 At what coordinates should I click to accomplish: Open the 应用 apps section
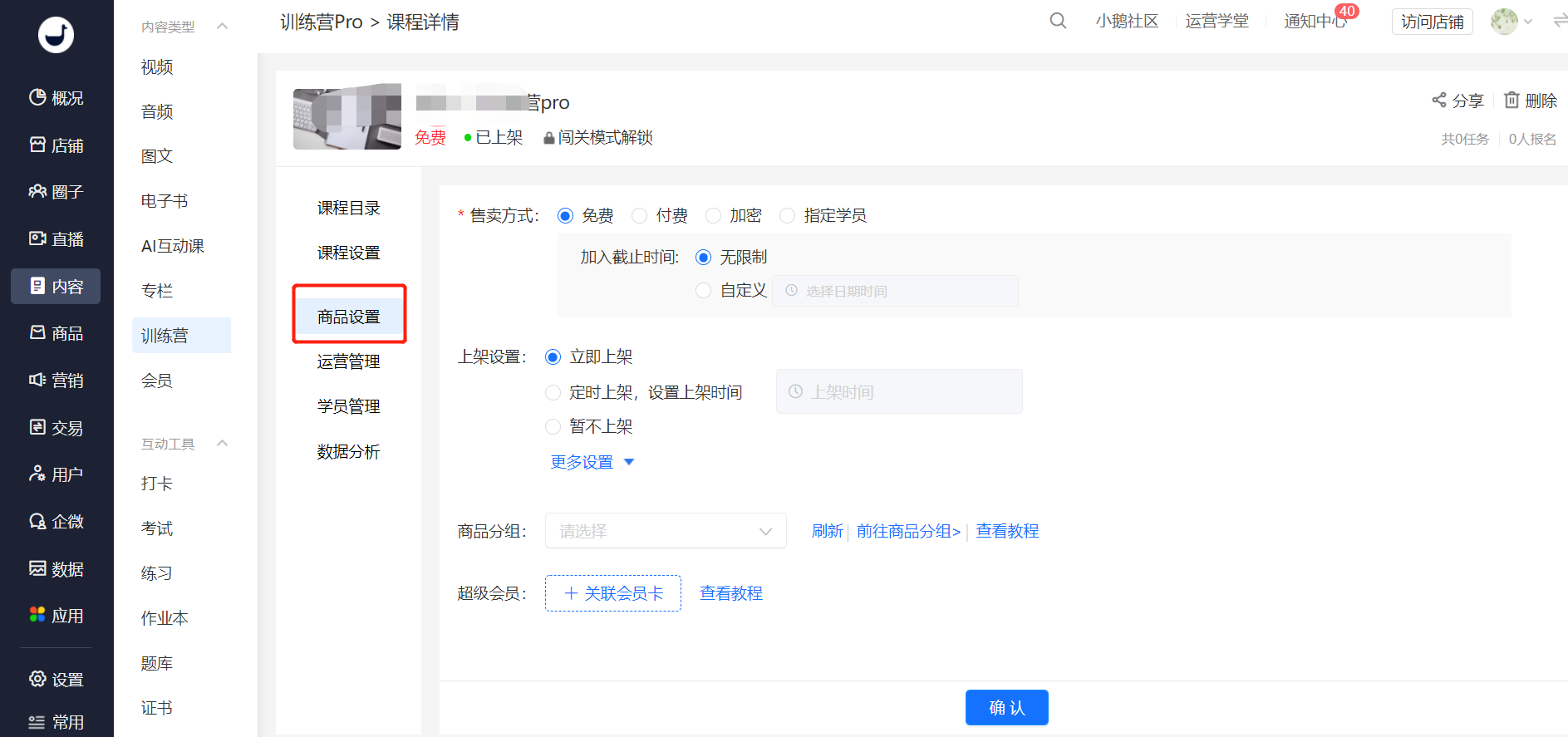56,616
